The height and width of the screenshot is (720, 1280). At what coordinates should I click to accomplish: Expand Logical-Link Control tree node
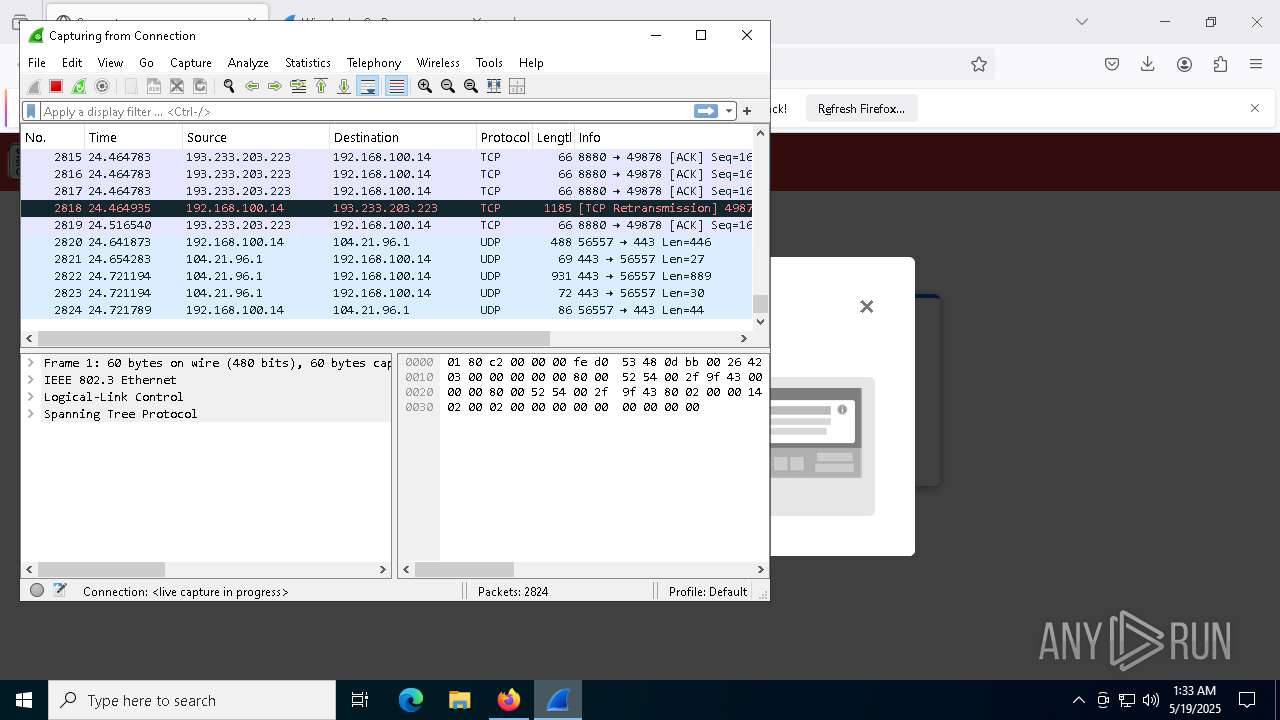click(x=31, y=397)
